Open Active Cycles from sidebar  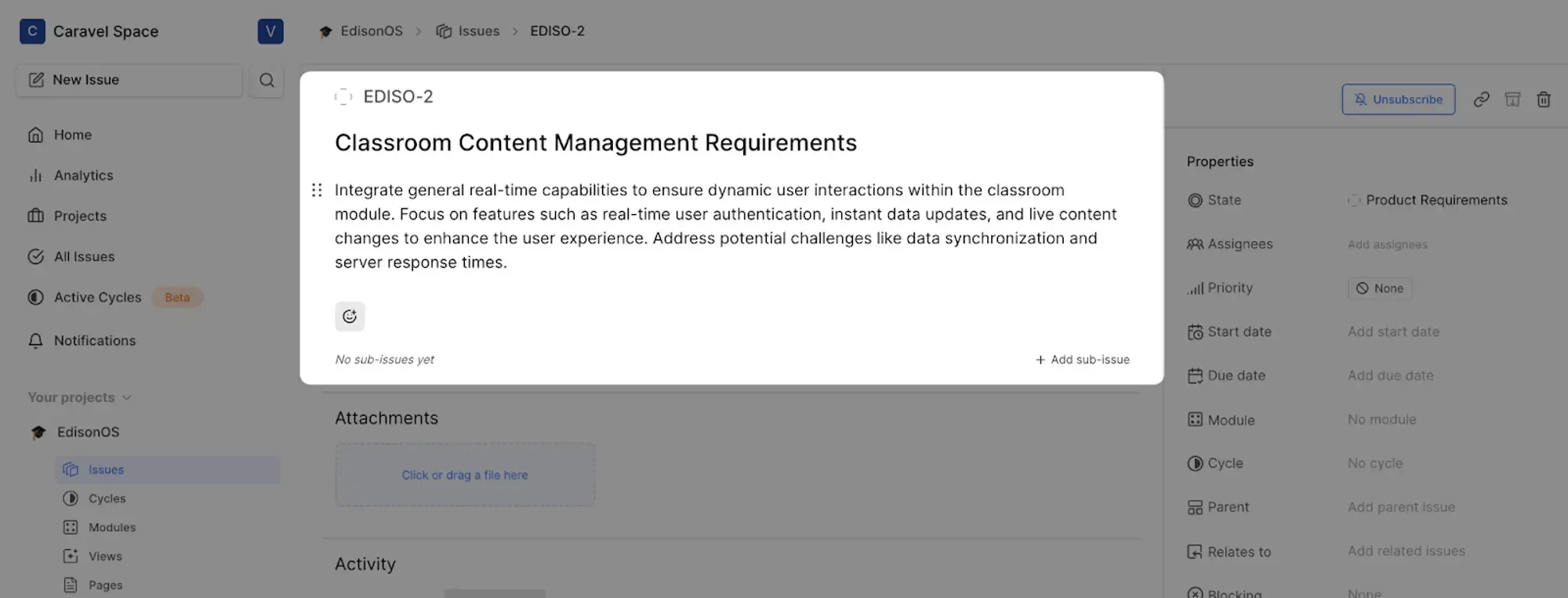97,298
